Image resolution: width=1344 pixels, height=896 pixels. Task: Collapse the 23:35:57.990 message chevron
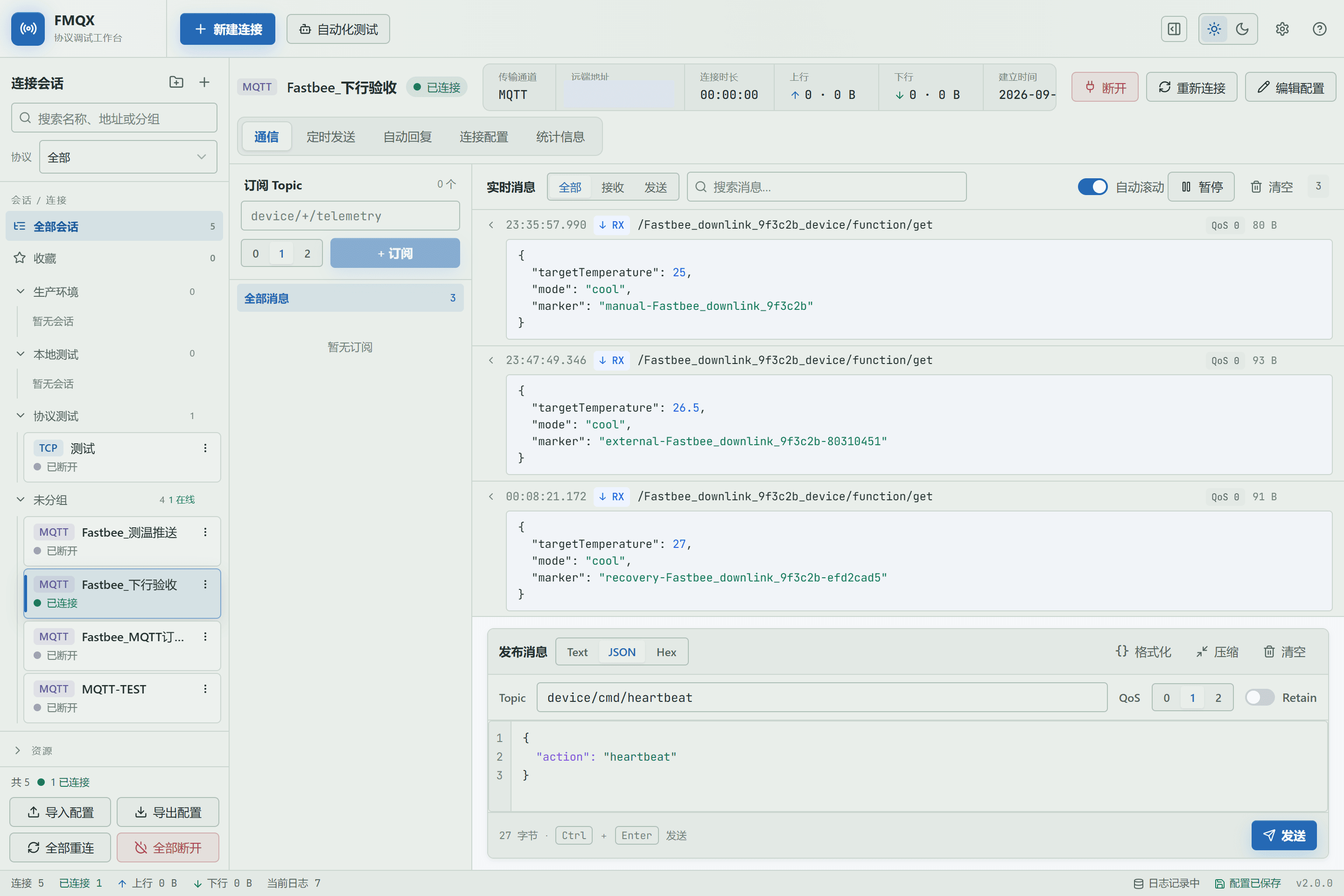(491, 224)
